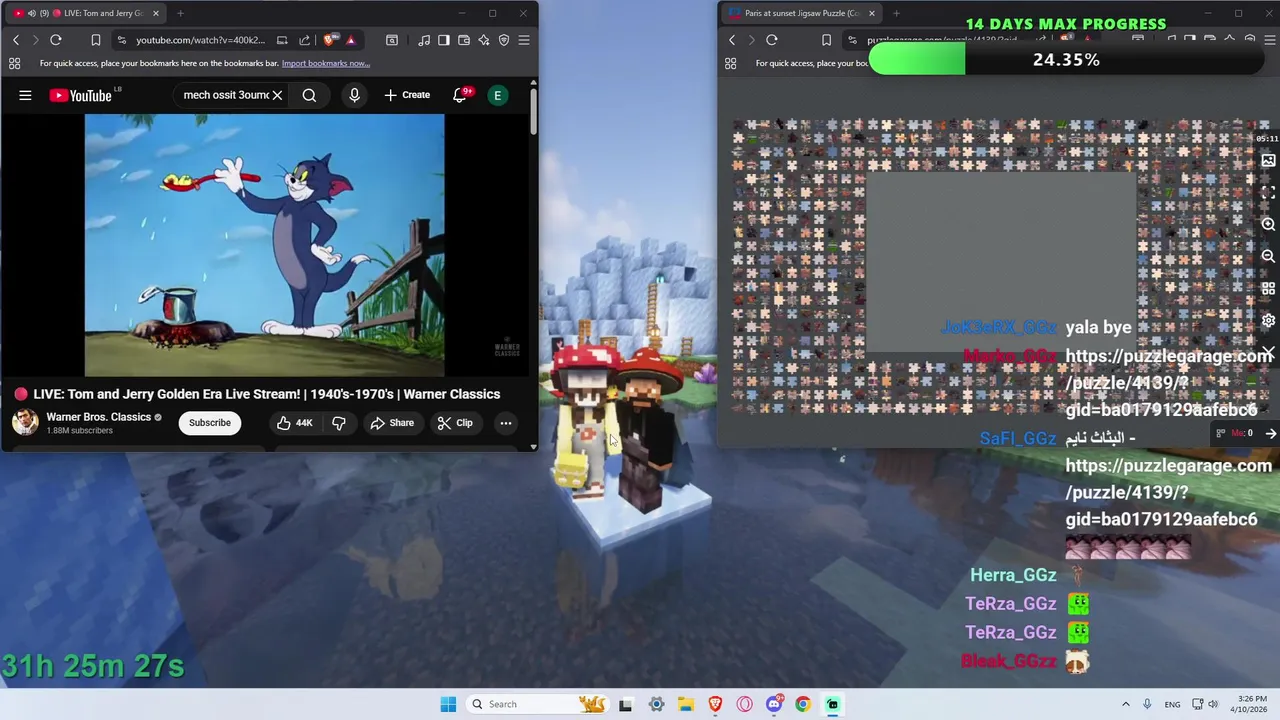1280x720 pixels.
Task: Click Brave Rewards triangle icon in YouTube window
Action: click(x=351, y=40)
